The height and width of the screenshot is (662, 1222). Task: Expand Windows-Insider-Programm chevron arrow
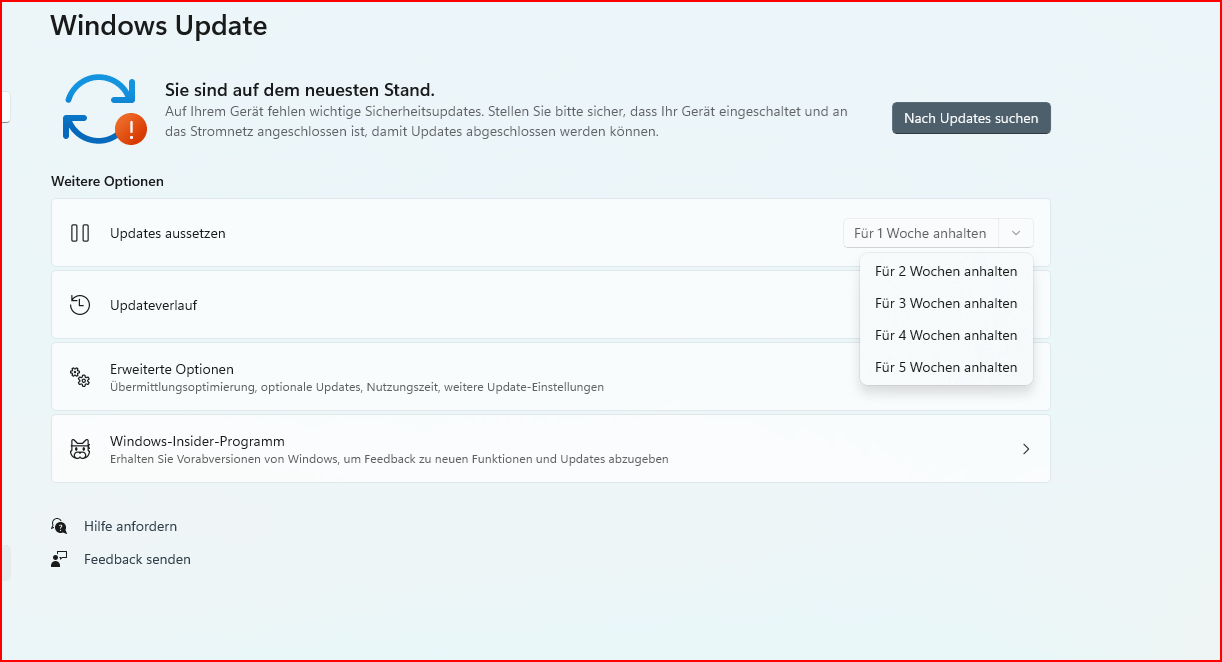point(1025,449)
